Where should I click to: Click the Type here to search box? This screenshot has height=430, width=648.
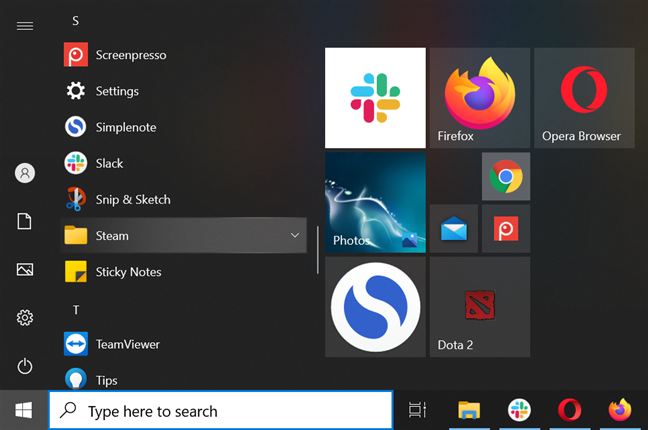tap(221, 411)
